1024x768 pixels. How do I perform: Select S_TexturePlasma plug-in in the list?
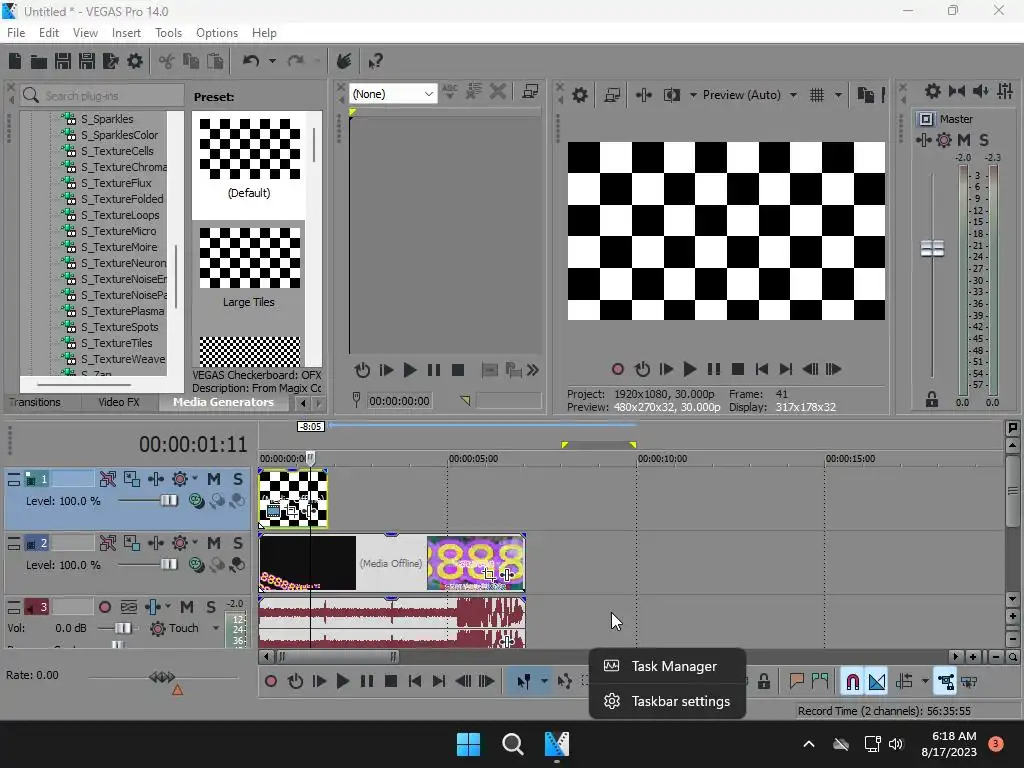pos(122,312)
